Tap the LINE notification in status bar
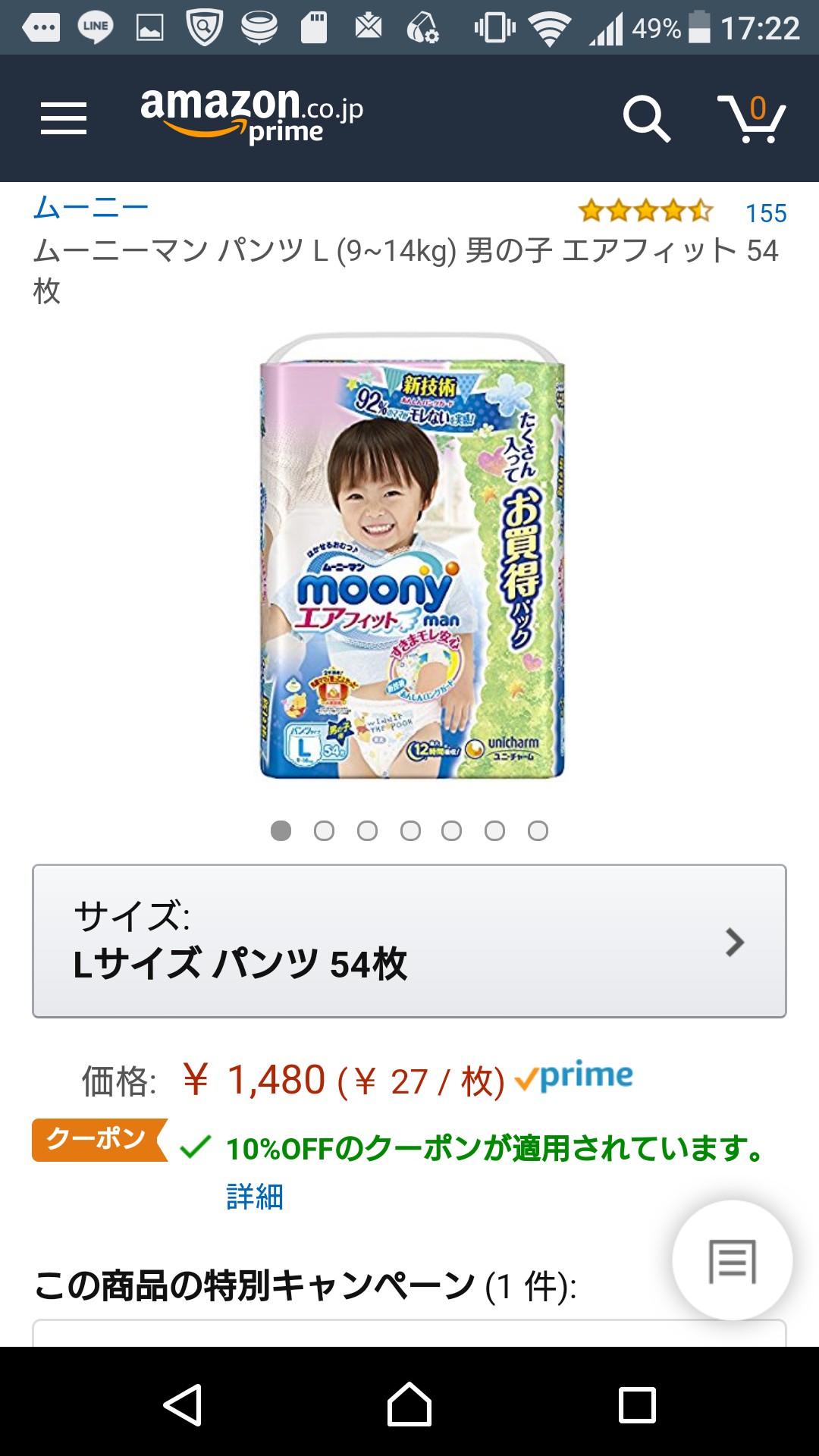Image resolution: width=819 pixels, height=1456 pixels. pyautogui.click(x=96, y=27)
